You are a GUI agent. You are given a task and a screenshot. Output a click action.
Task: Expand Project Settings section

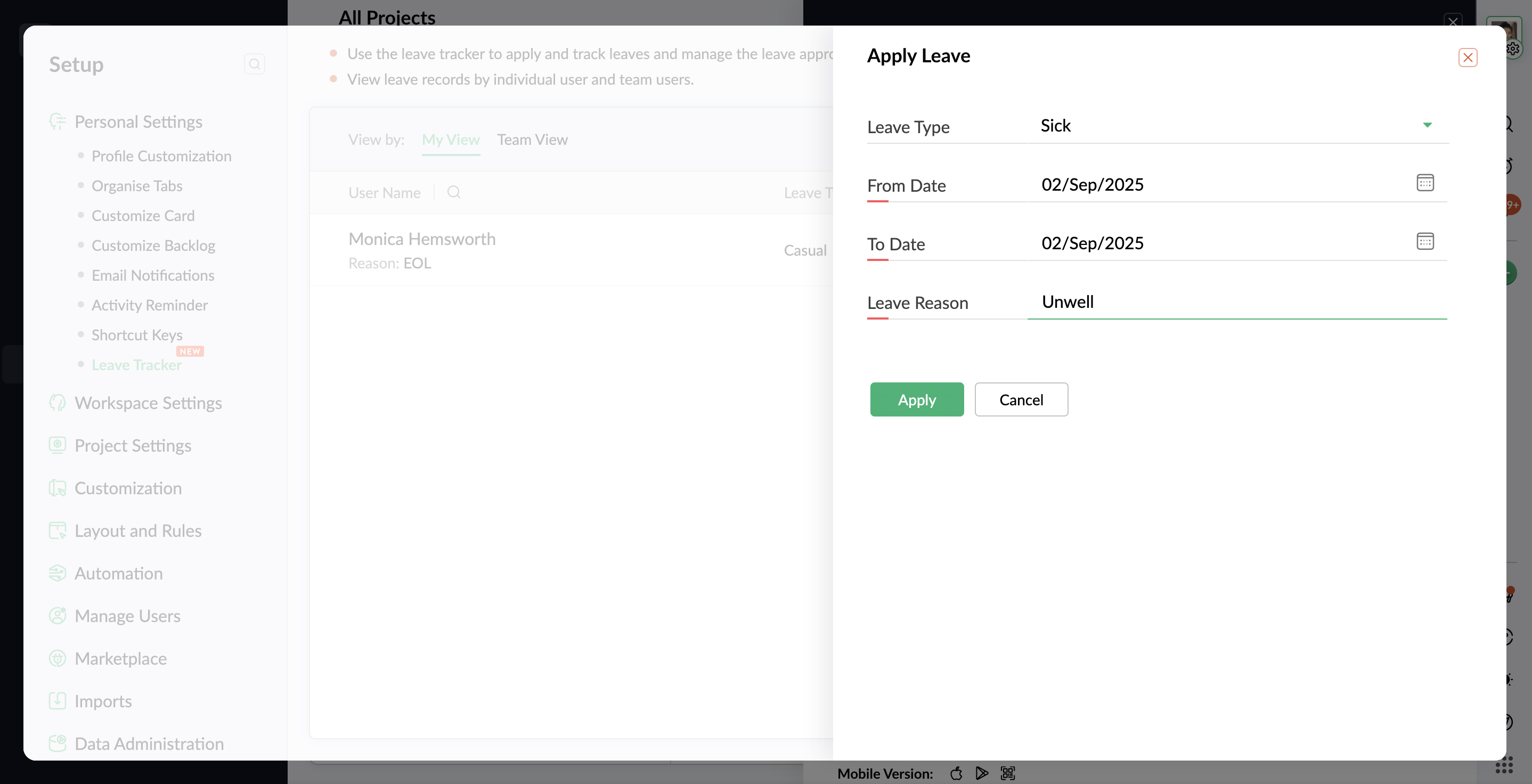click(133, 446)
